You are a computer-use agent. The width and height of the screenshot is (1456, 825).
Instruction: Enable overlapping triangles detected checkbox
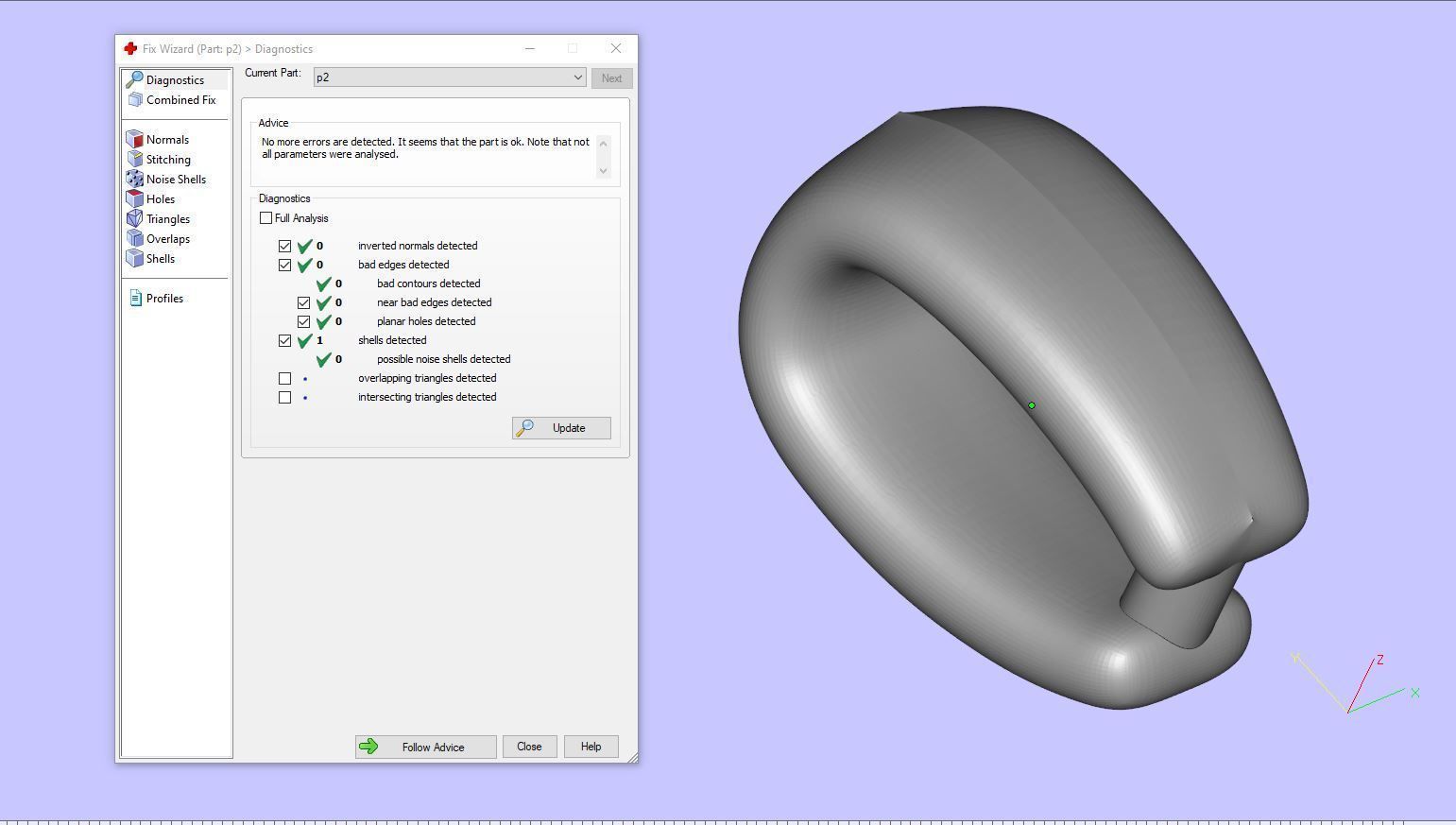(284, 378)
